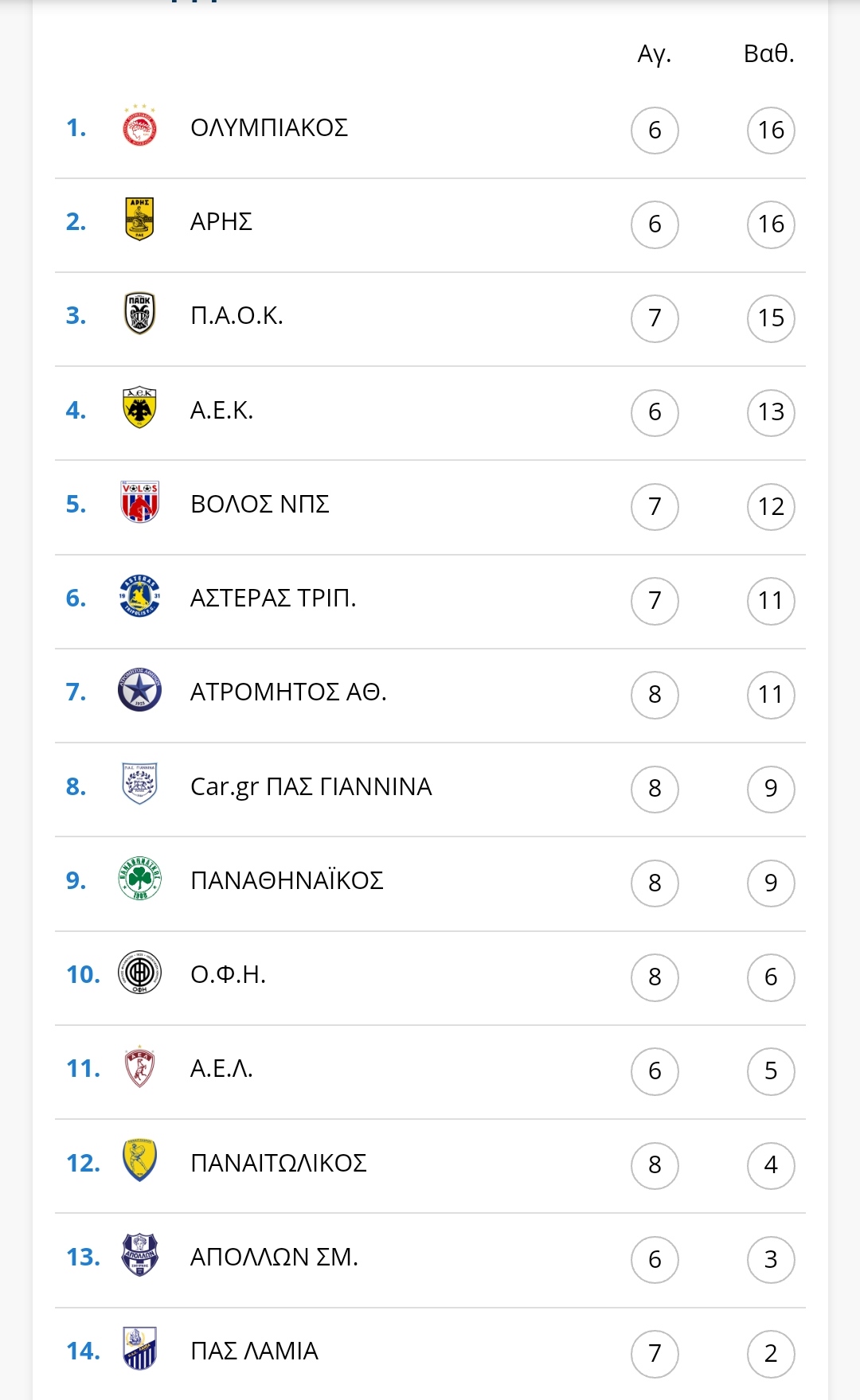
Task: Select the A.E.K. eagle emblem
Action: pos(139,408)
